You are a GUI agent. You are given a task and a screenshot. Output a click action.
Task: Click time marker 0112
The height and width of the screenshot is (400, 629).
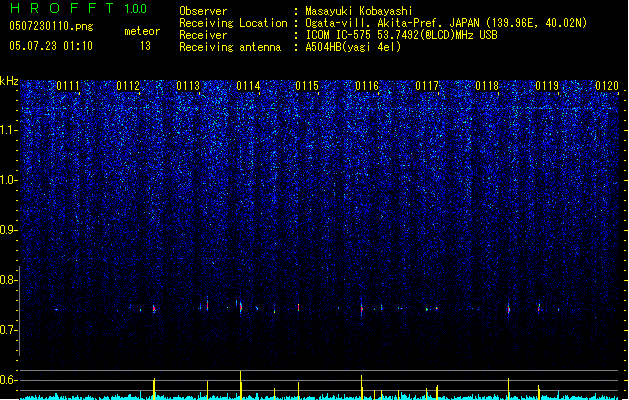pyautogui.click(x=128, y=86)
